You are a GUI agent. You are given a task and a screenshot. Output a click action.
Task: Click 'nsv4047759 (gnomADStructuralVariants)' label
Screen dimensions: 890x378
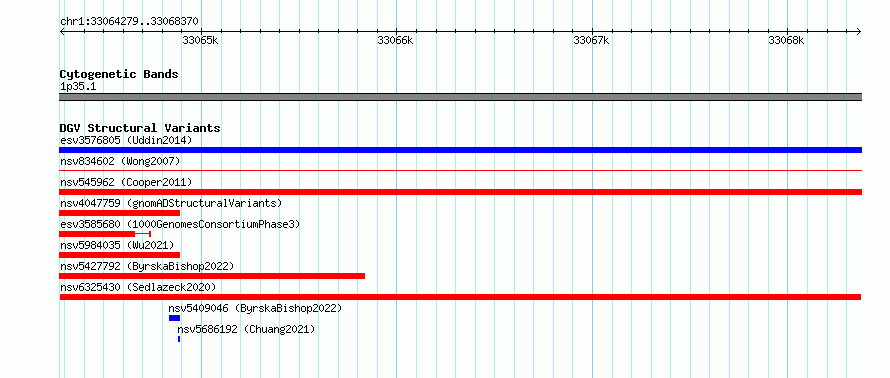pos(171,203)
